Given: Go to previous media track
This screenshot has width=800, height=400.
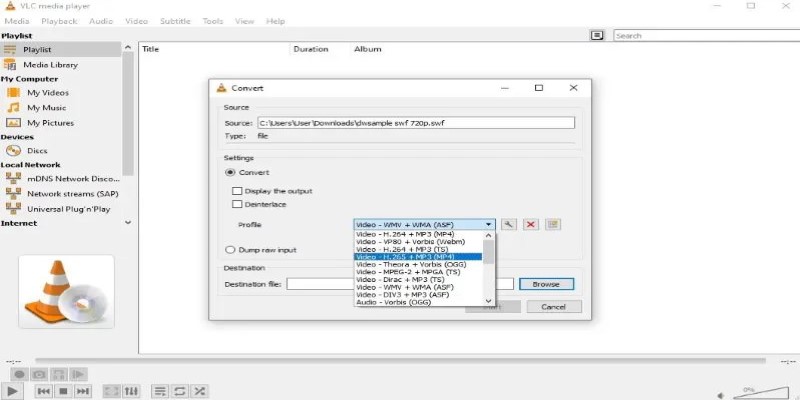Looking at the screenshot, I should click(44, 391).
